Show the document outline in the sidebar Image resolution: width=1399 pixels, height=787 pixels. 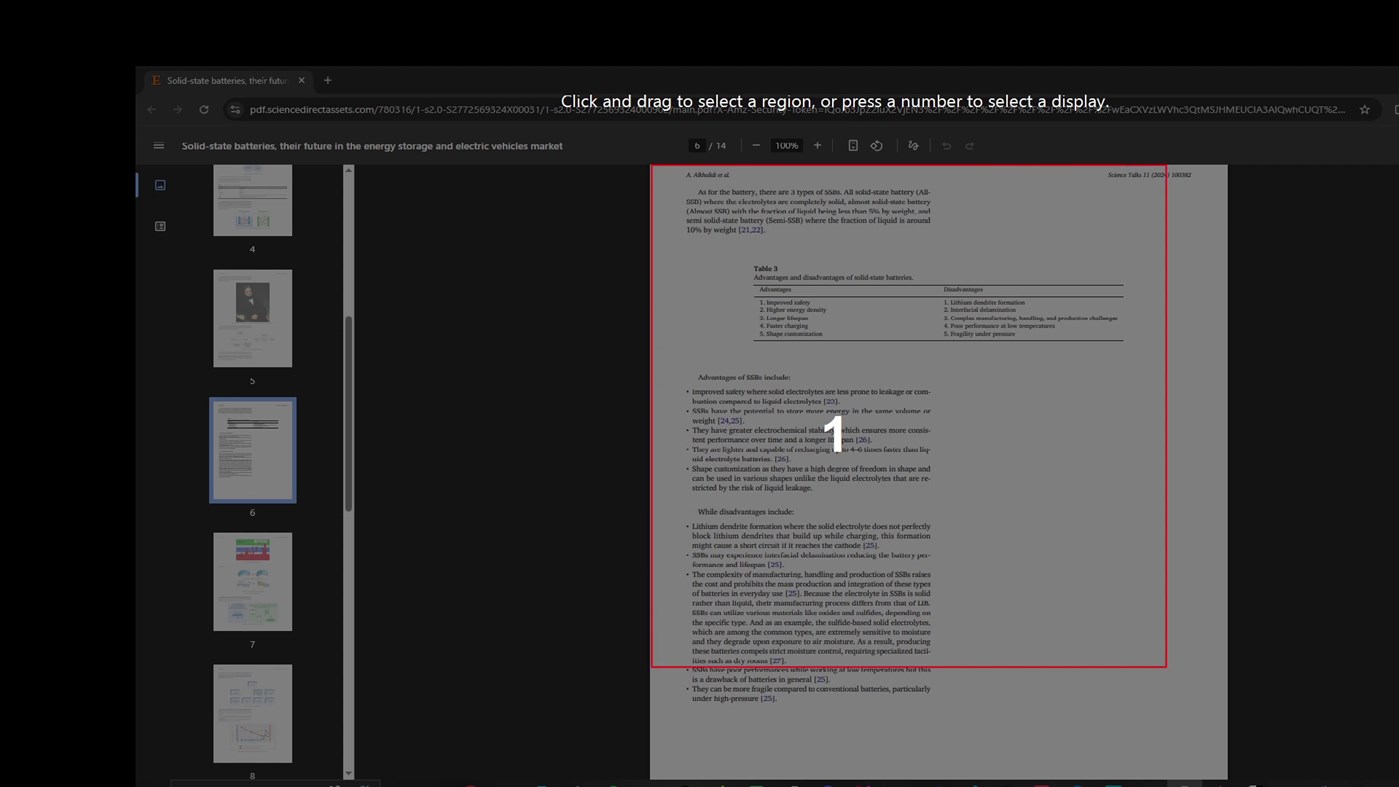[x=160, y=226]
